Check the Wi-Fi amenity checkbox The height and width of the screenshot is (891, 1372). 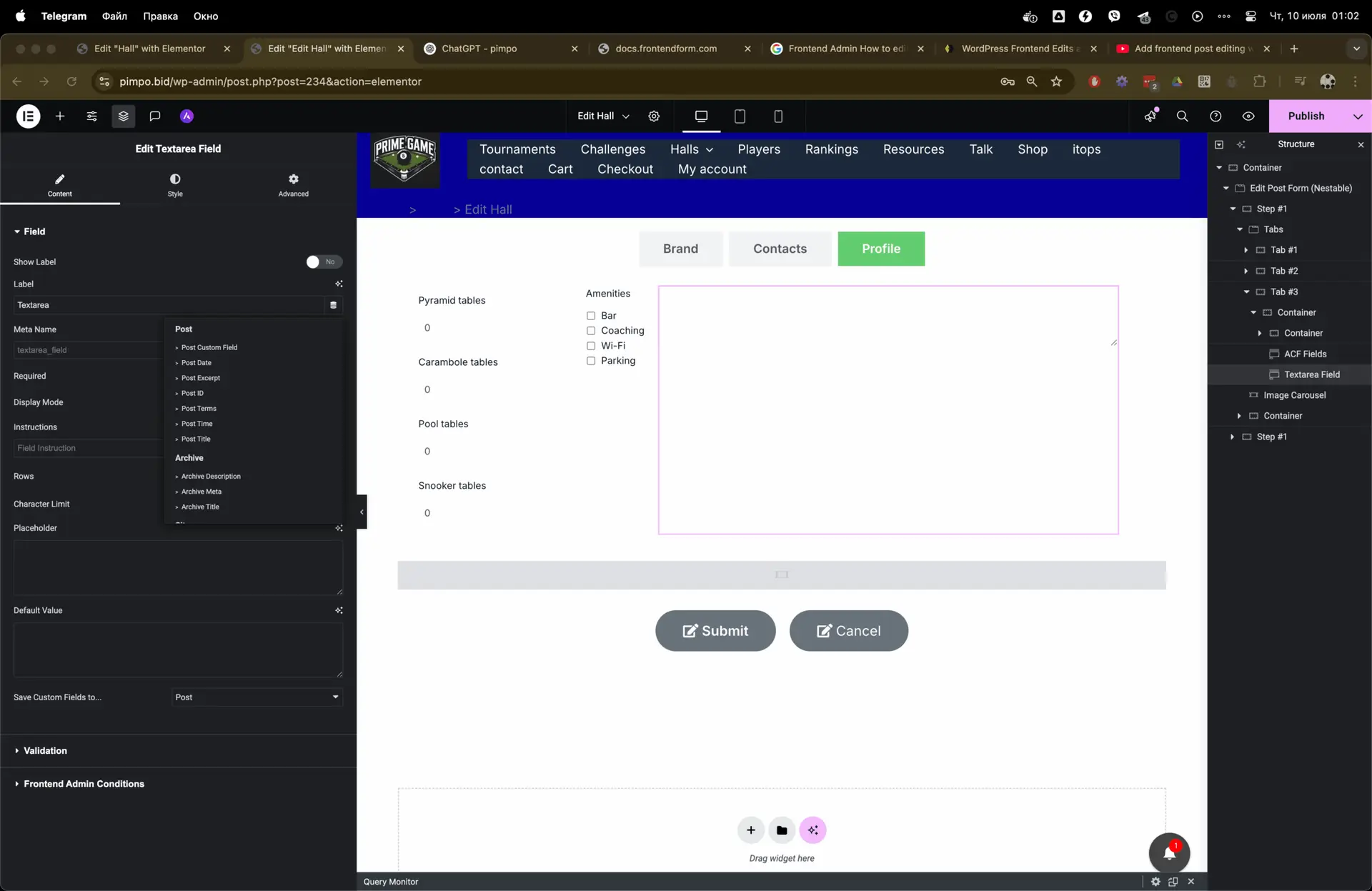(x=591, y=346)
